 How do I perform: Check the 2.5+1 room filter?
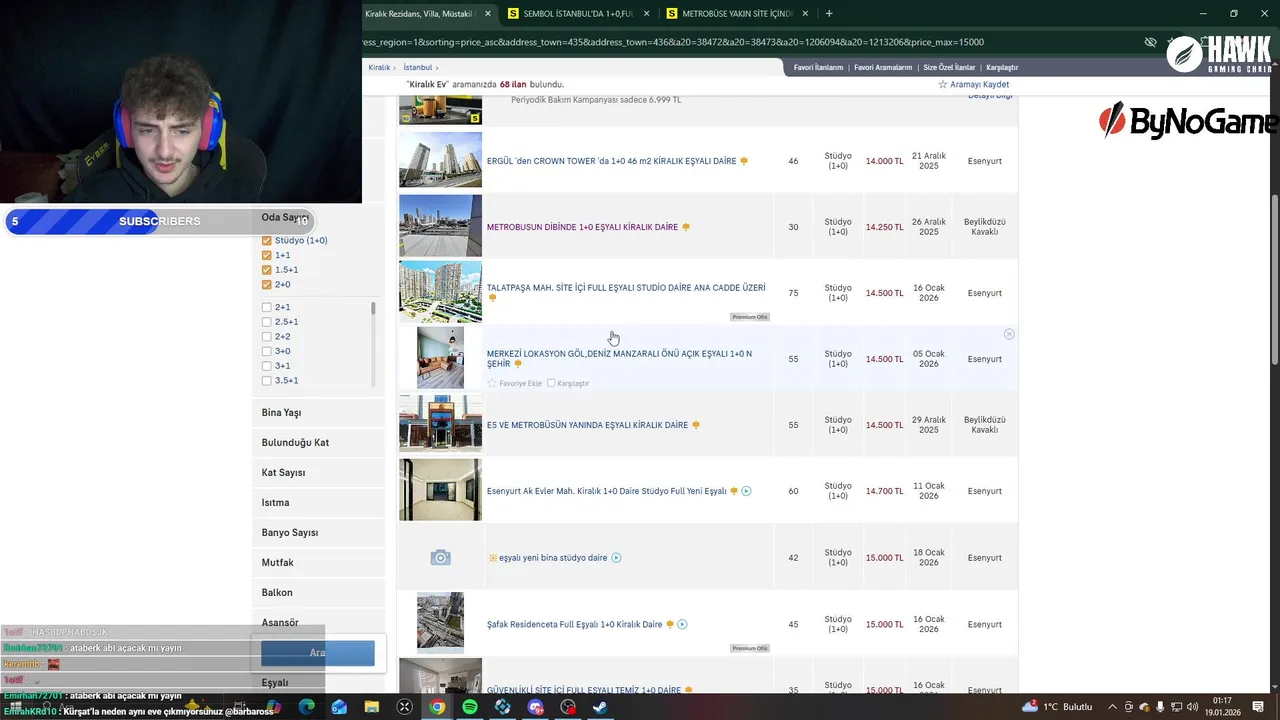click(x=267, y=322)
